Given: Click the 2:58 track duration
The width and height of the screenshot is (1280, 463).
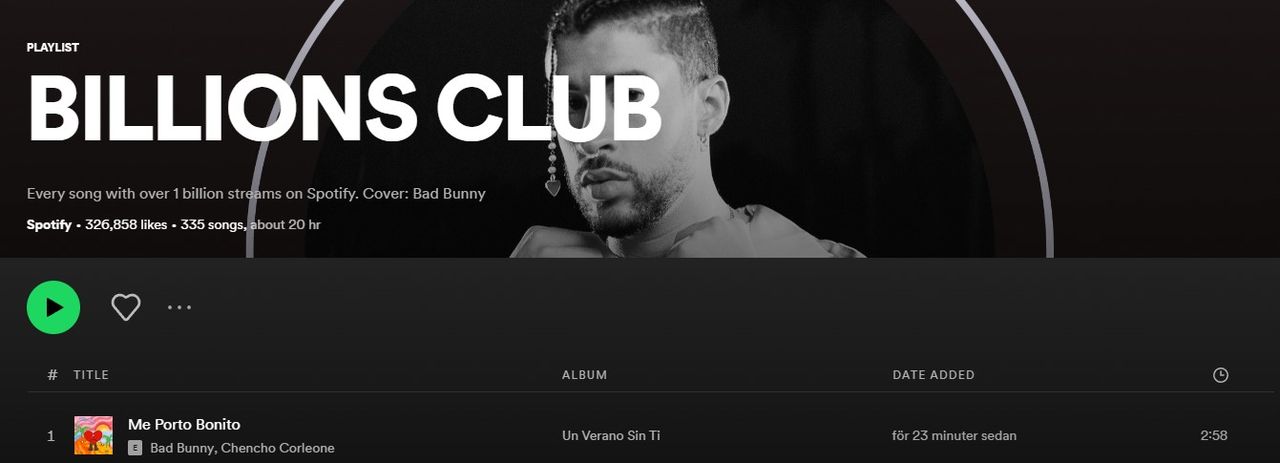Looking at the screenshot, I should [1213, 435].
